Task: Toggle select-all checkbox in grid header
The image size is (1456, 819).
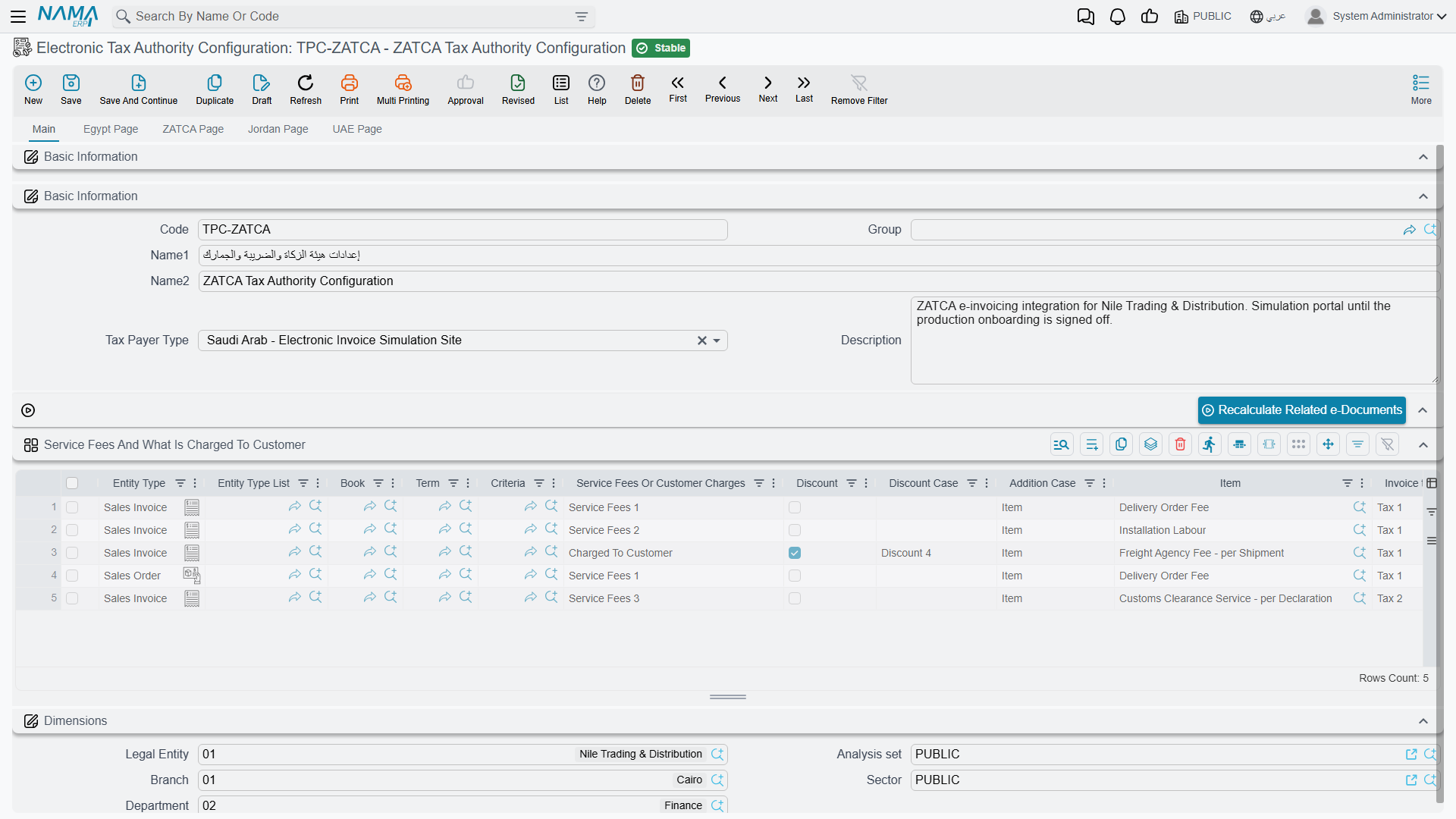Action: coord(72,483)
